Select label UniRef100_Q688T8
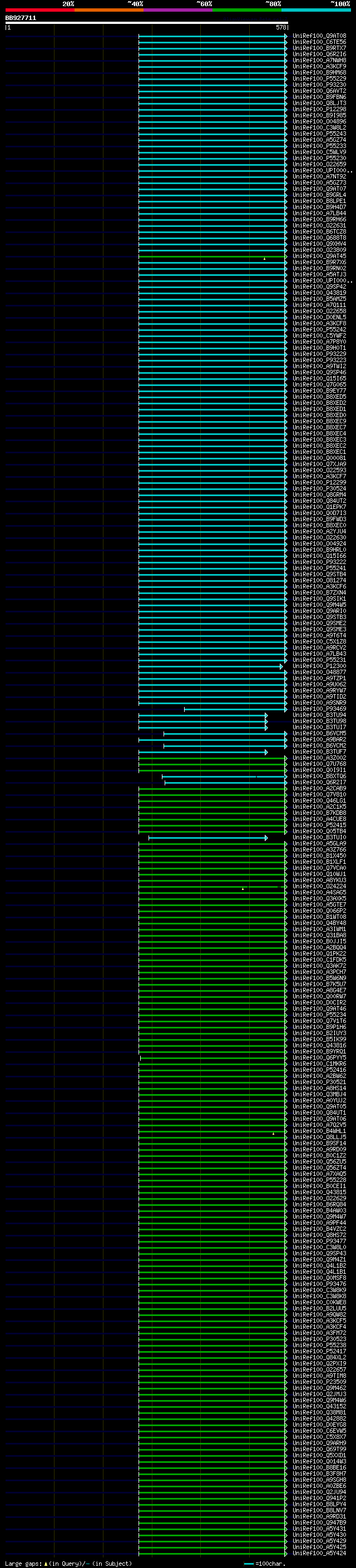The height and width of the screenshot is (1568, 356). [x=319, y=238]
